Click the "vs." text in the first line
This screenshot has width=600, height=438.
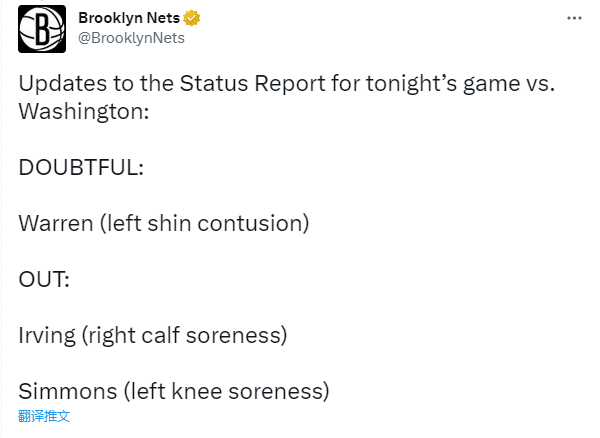(x=537, y=84)
